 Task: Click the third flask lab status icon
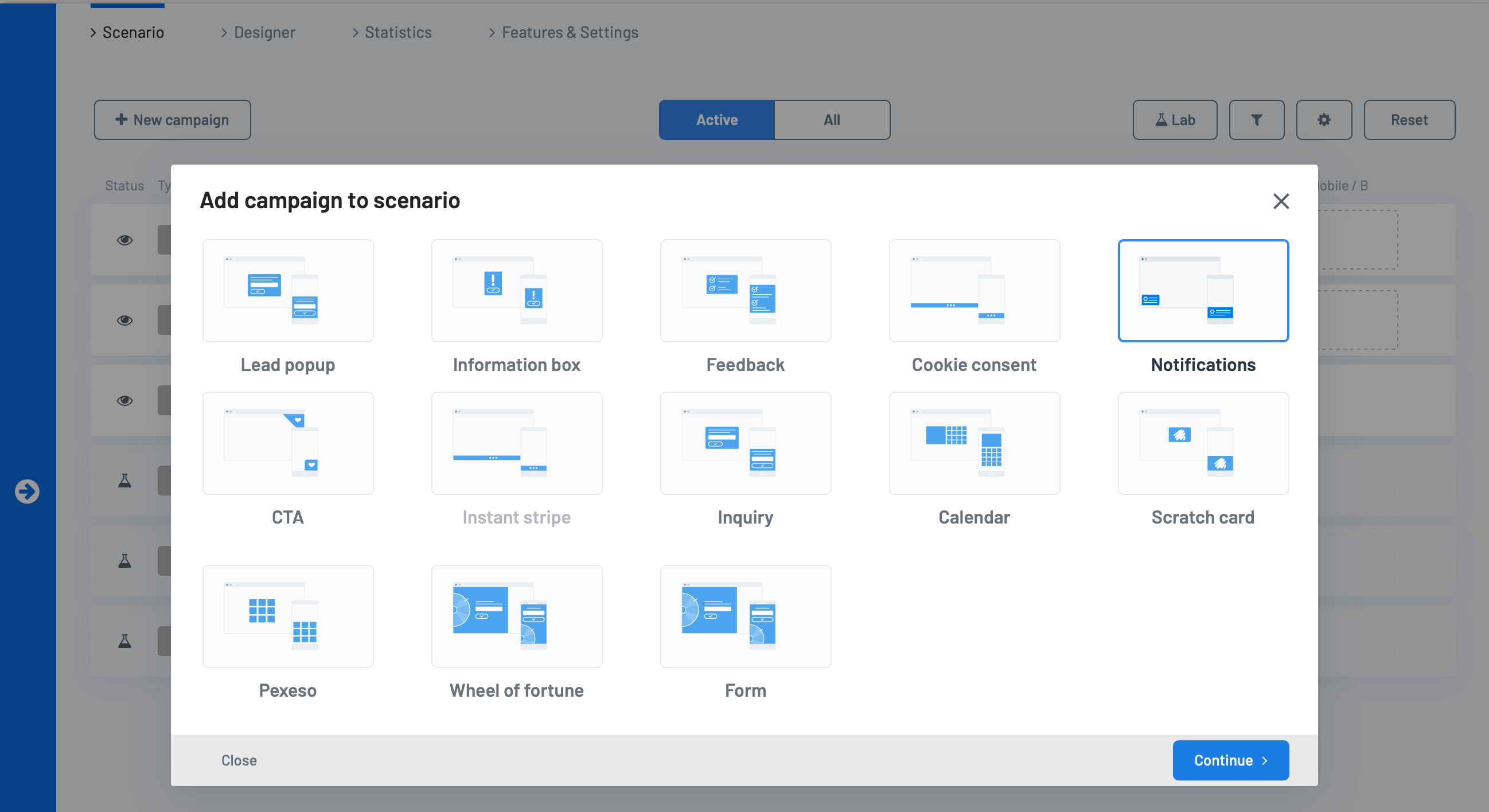point(124,641)
